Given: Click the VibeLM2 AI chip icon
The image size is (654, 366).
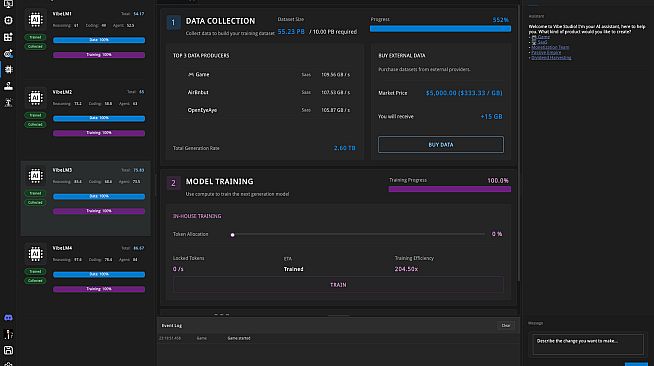Looking at the screenshot, I should 35,98.
